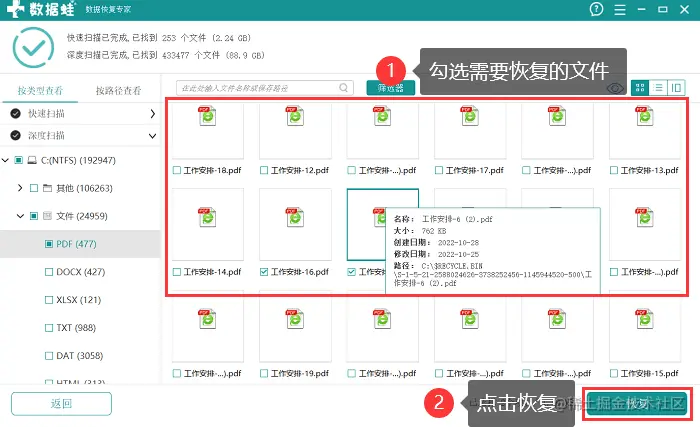
Task: Click the 深度扫描 row label
Action: pos(46,135)
